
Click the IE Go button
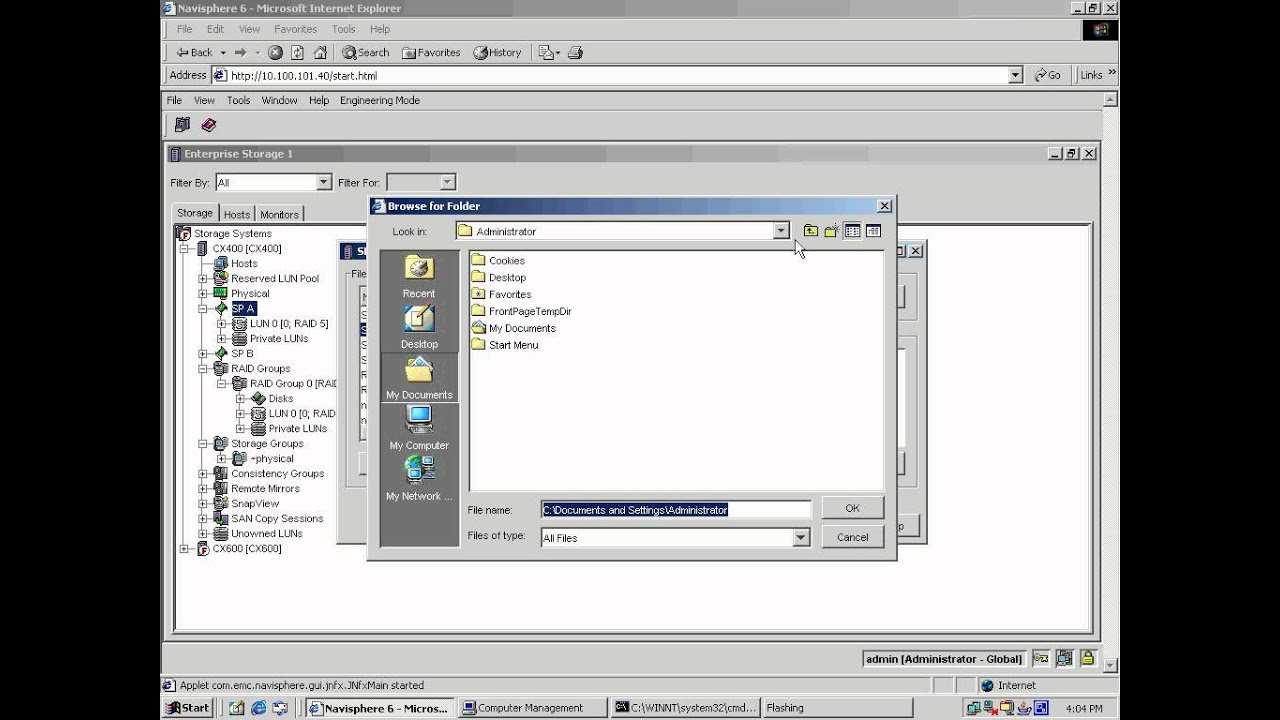click(x=1047, y=75)
